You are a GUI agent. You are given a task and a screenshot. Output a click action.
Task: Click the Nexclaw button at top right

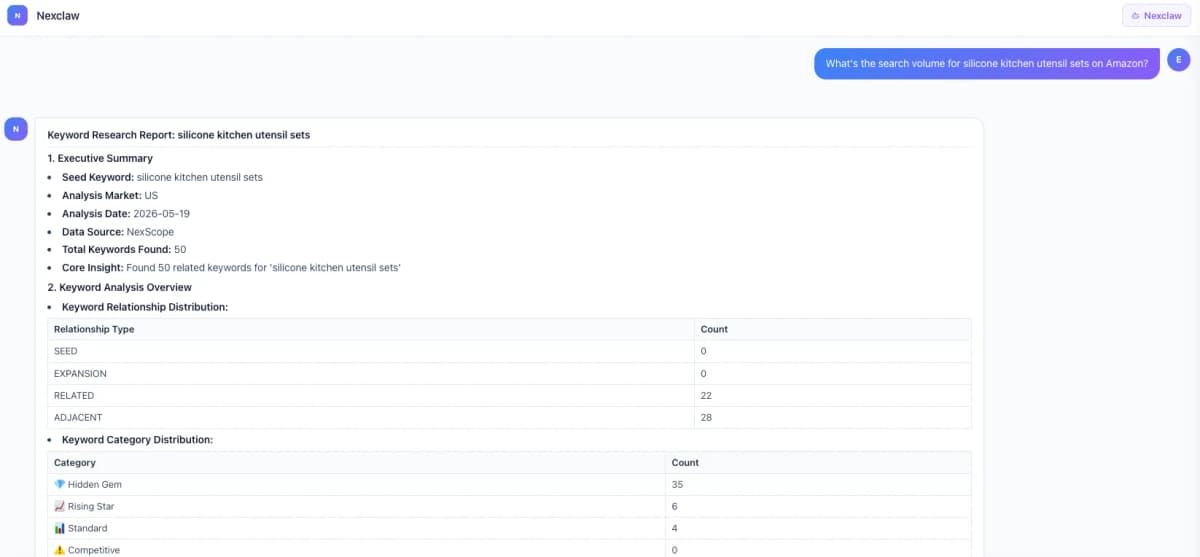1156,16
